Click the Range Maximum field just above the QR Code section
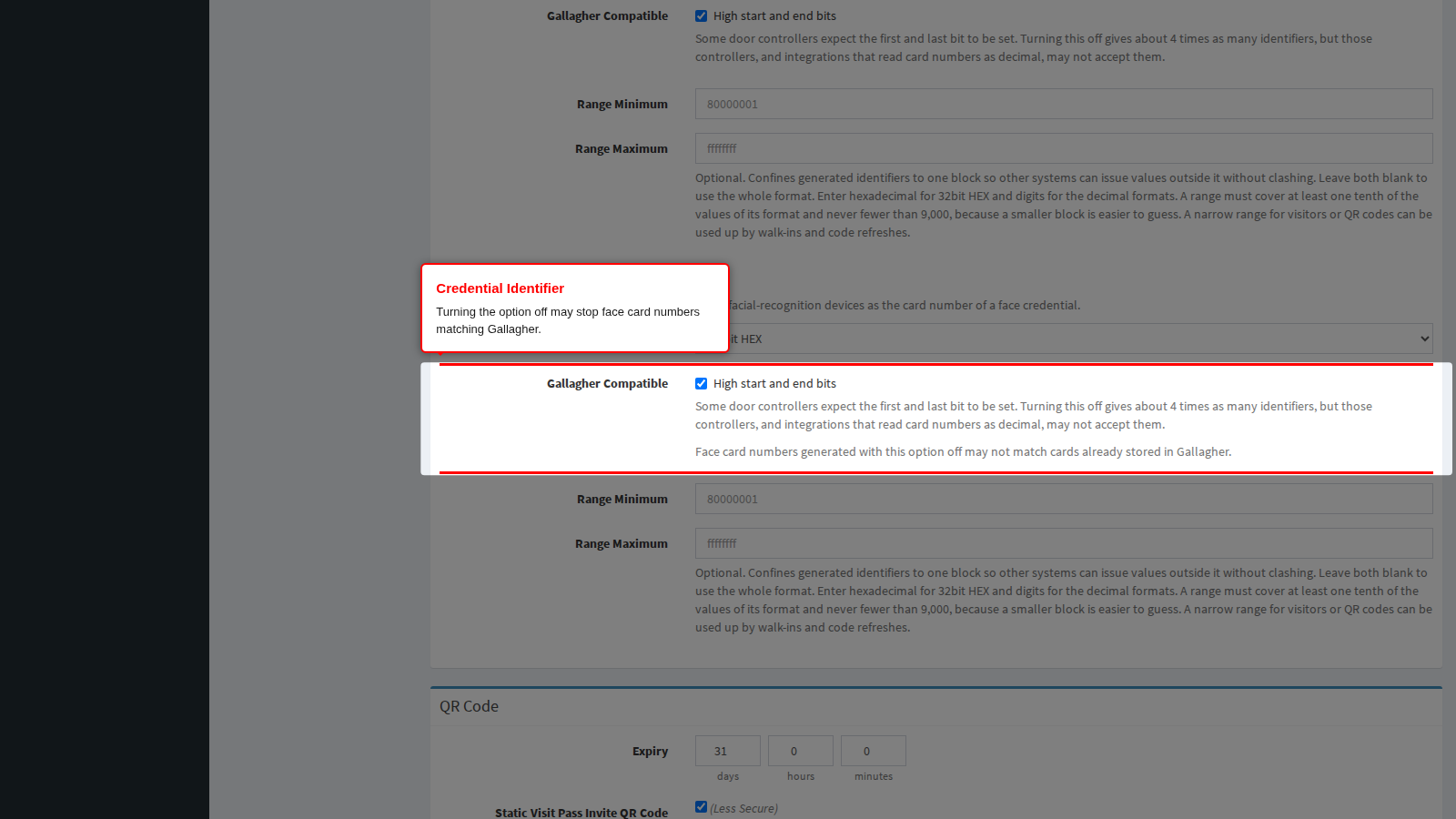 [1064, 543]
